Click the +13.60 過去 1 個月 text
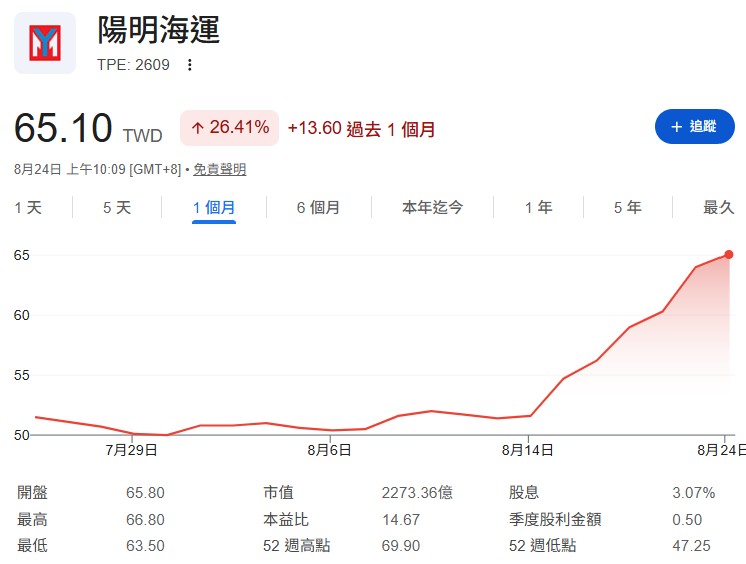The width and height of the screenshot is (746, 564). (361, 129)
